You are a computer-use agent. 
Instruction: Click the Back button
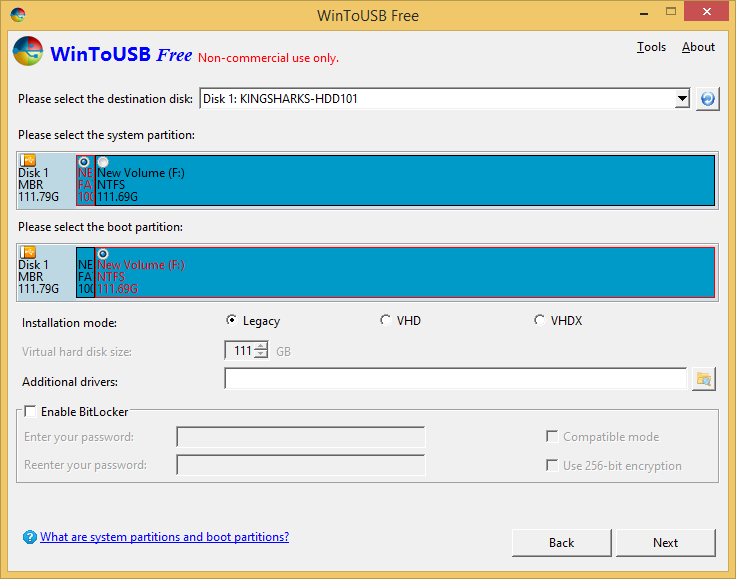click(x=562, y=543)
